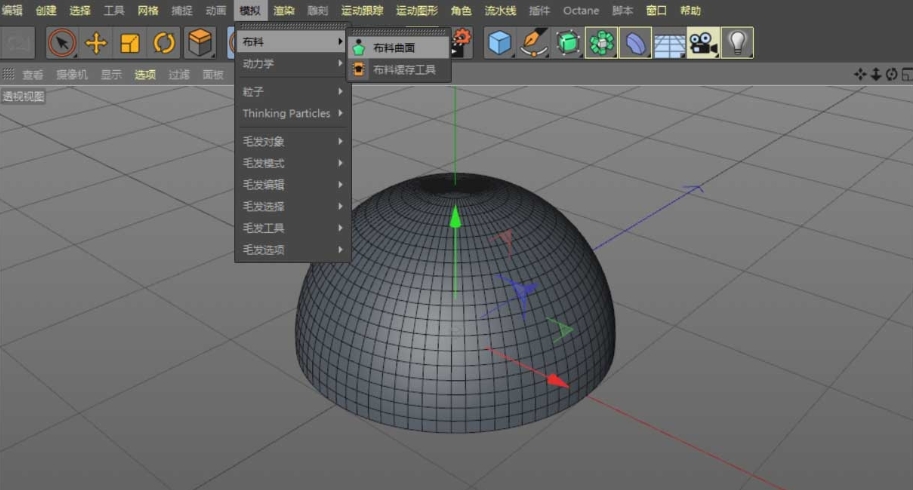
Task: Select the spline pen tool
Action: (x=534, y=43)
